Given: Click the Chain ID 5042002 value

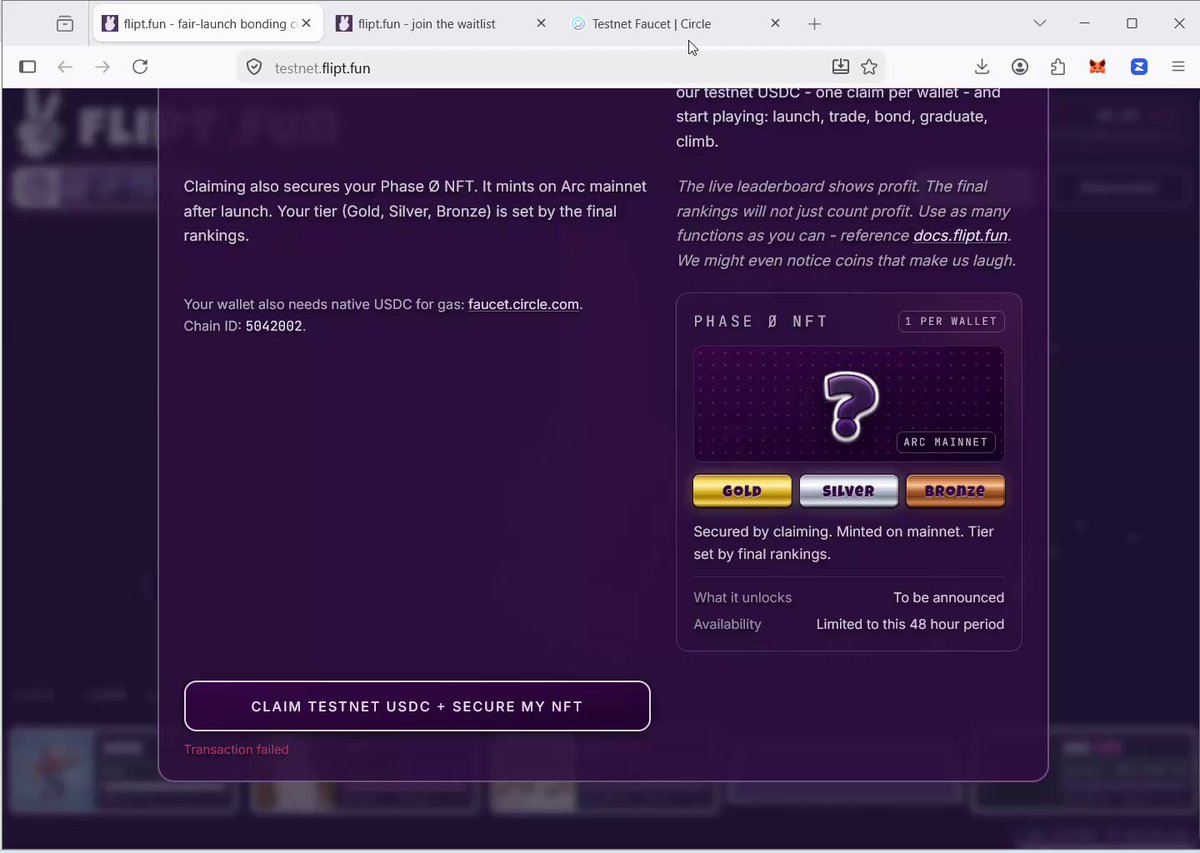Looking at the screenshot, I should click(x=274, y=326).
